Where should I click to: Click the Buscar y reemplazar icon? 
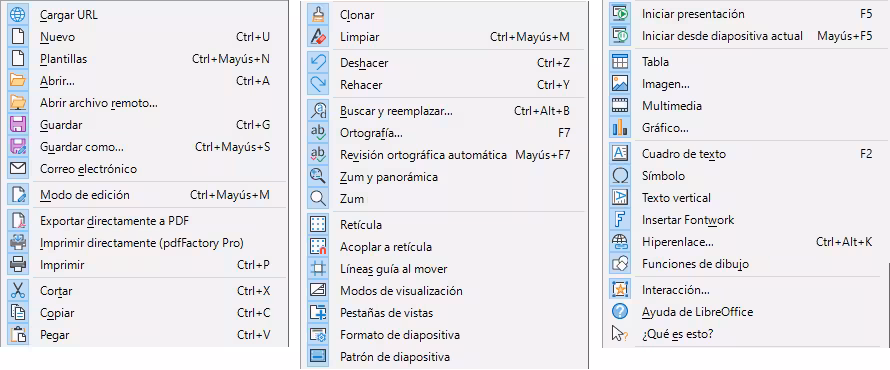318,111
